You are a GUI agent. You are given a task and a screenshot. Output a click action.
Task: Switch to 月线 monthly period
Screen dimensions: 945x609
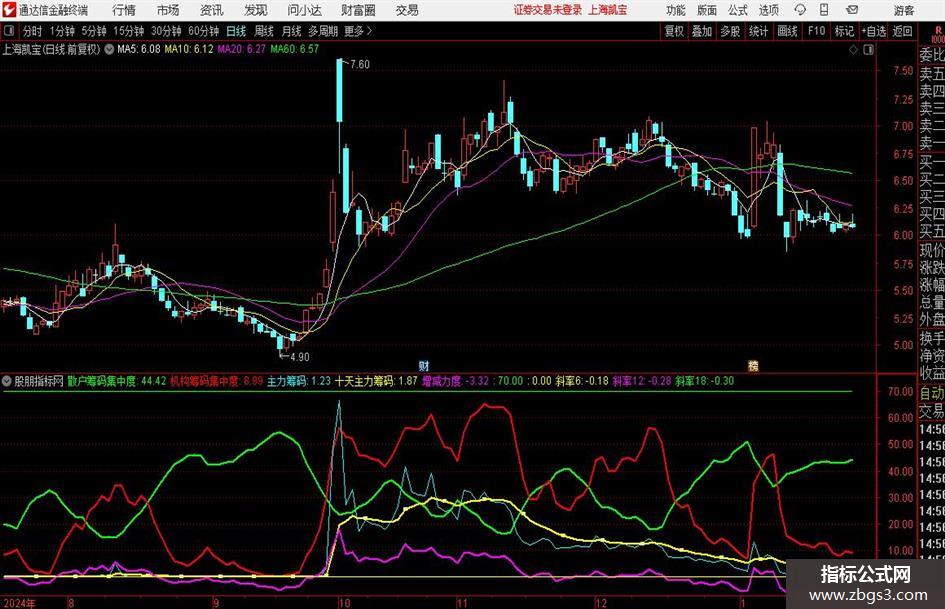click(x=292, y=31)
